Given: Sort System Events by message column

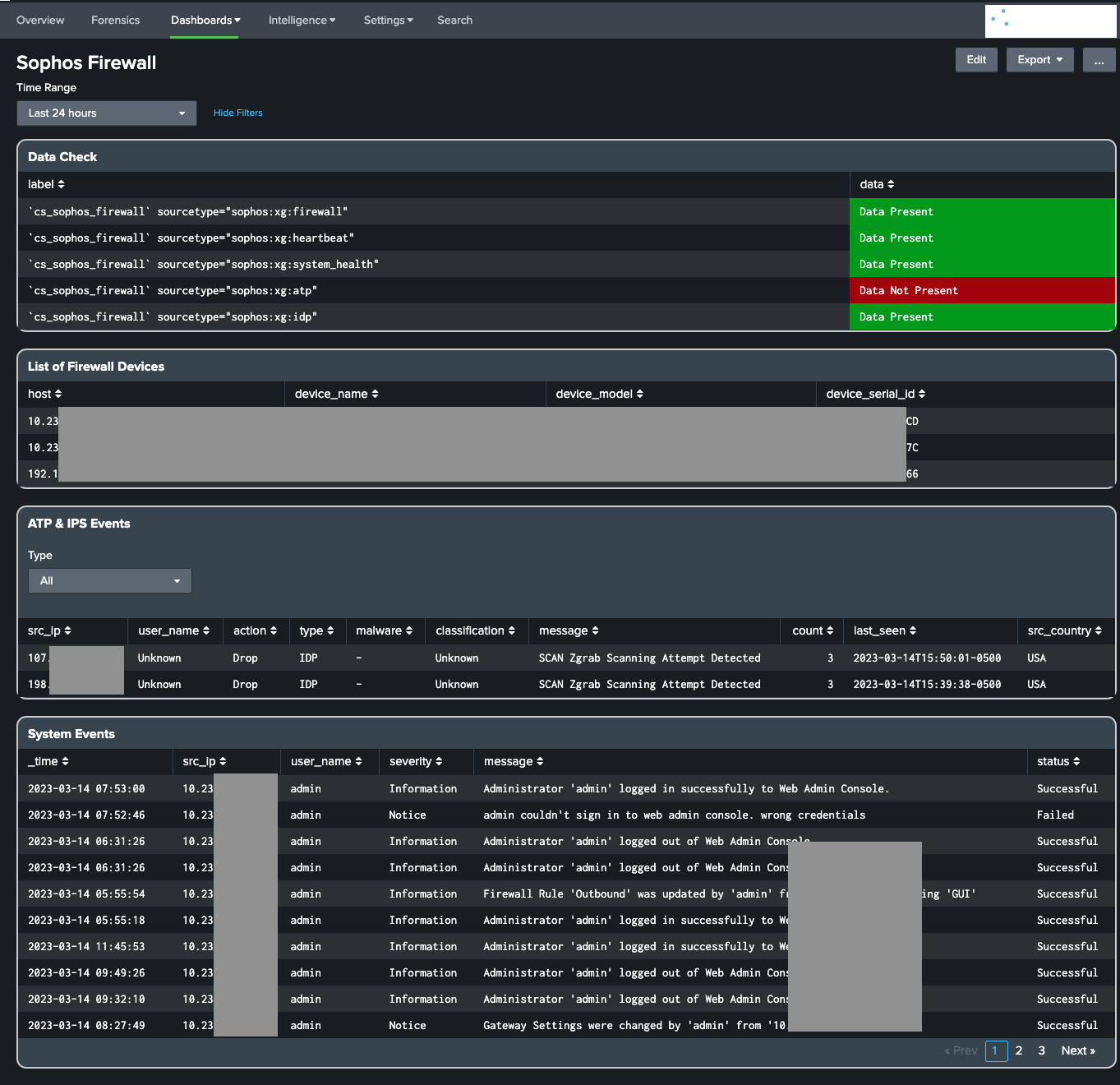Looking at the screenshot, I should click(x=514, y=761).
